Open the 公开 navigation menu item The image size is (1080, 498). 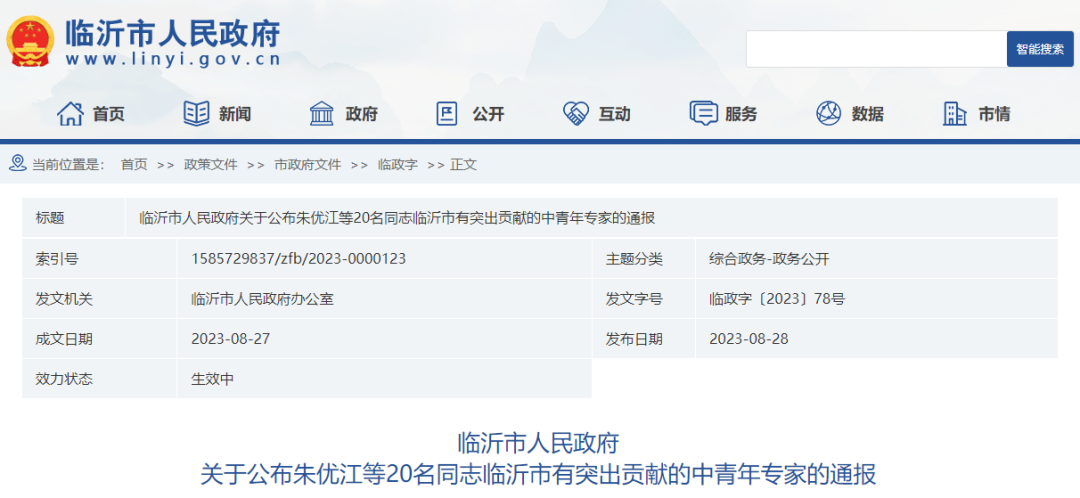point(488,114)
